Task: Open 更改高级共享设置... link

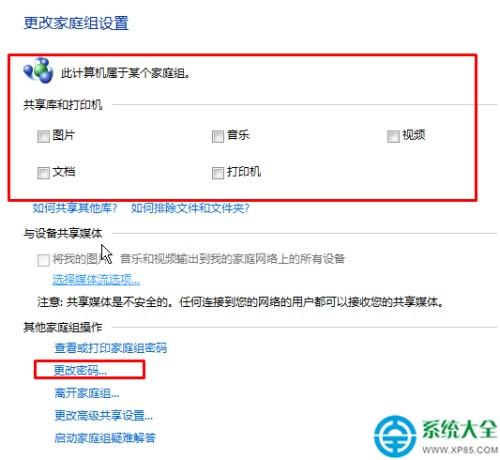Action: pos(104,415)
